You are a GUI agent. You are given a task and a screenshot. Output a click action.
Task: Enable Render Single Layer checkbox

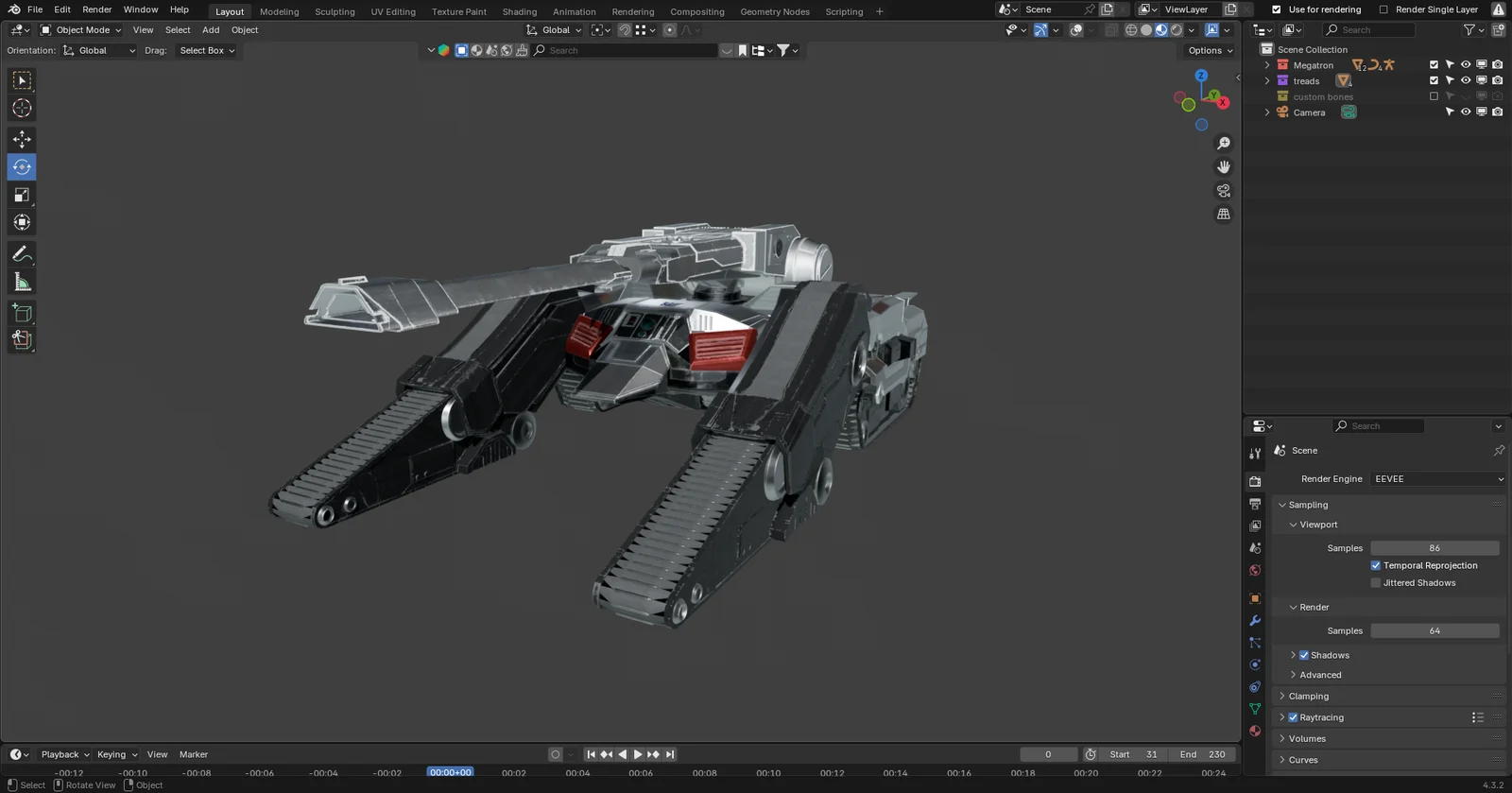[x=1383, y=9]
